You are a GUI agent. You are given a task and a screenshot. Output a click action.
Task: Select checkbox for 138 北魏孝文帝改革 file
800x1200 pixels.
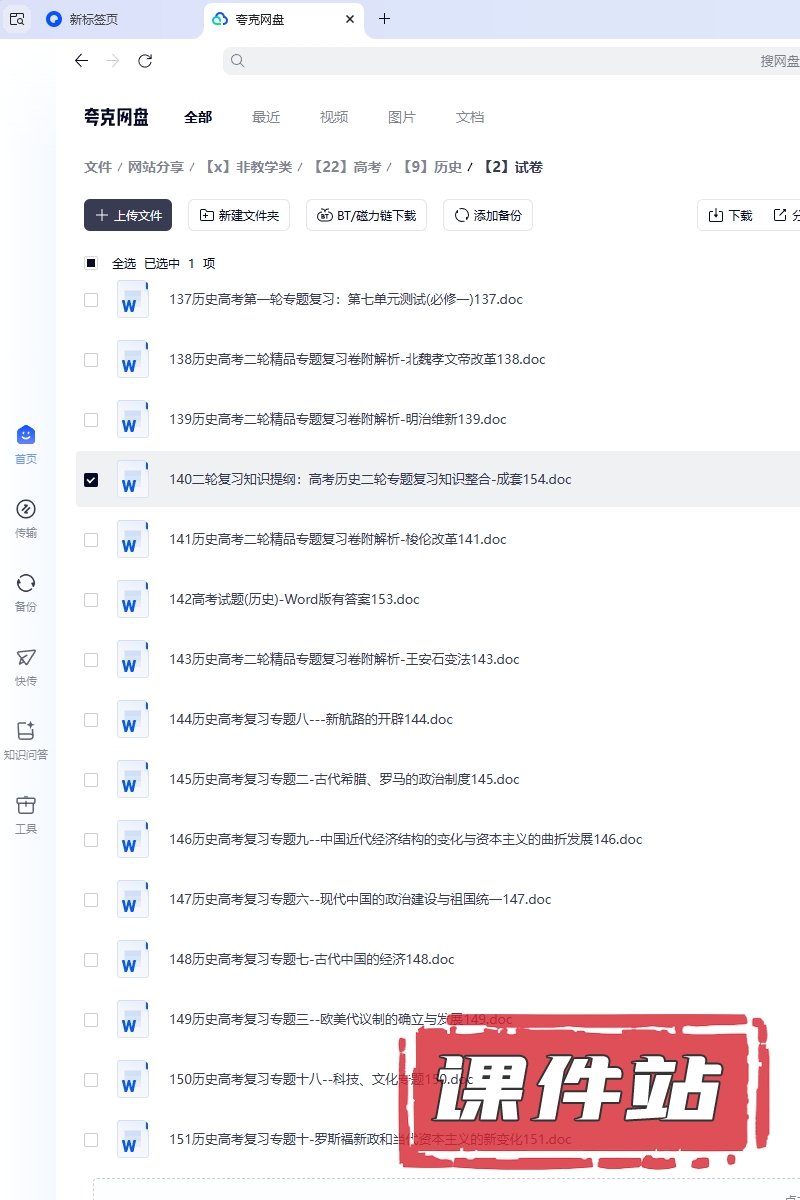pyautogui.click(x=91, y=360)
